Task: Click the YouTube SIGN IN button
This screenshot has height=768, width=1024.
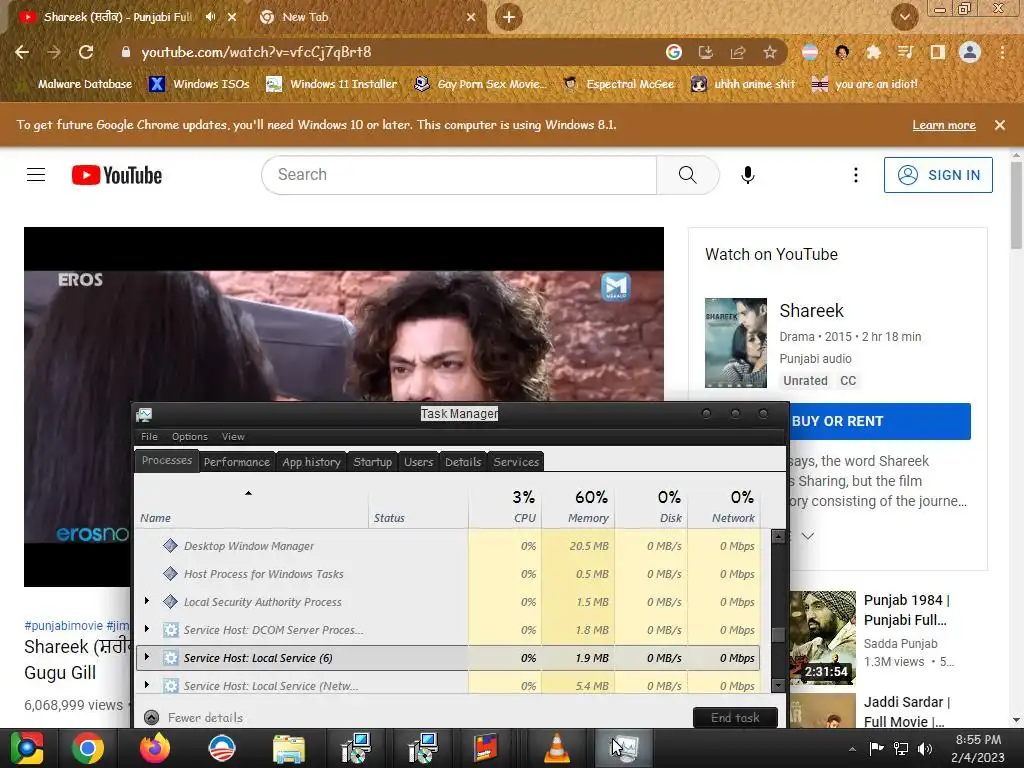Action: tap(938, 175)
